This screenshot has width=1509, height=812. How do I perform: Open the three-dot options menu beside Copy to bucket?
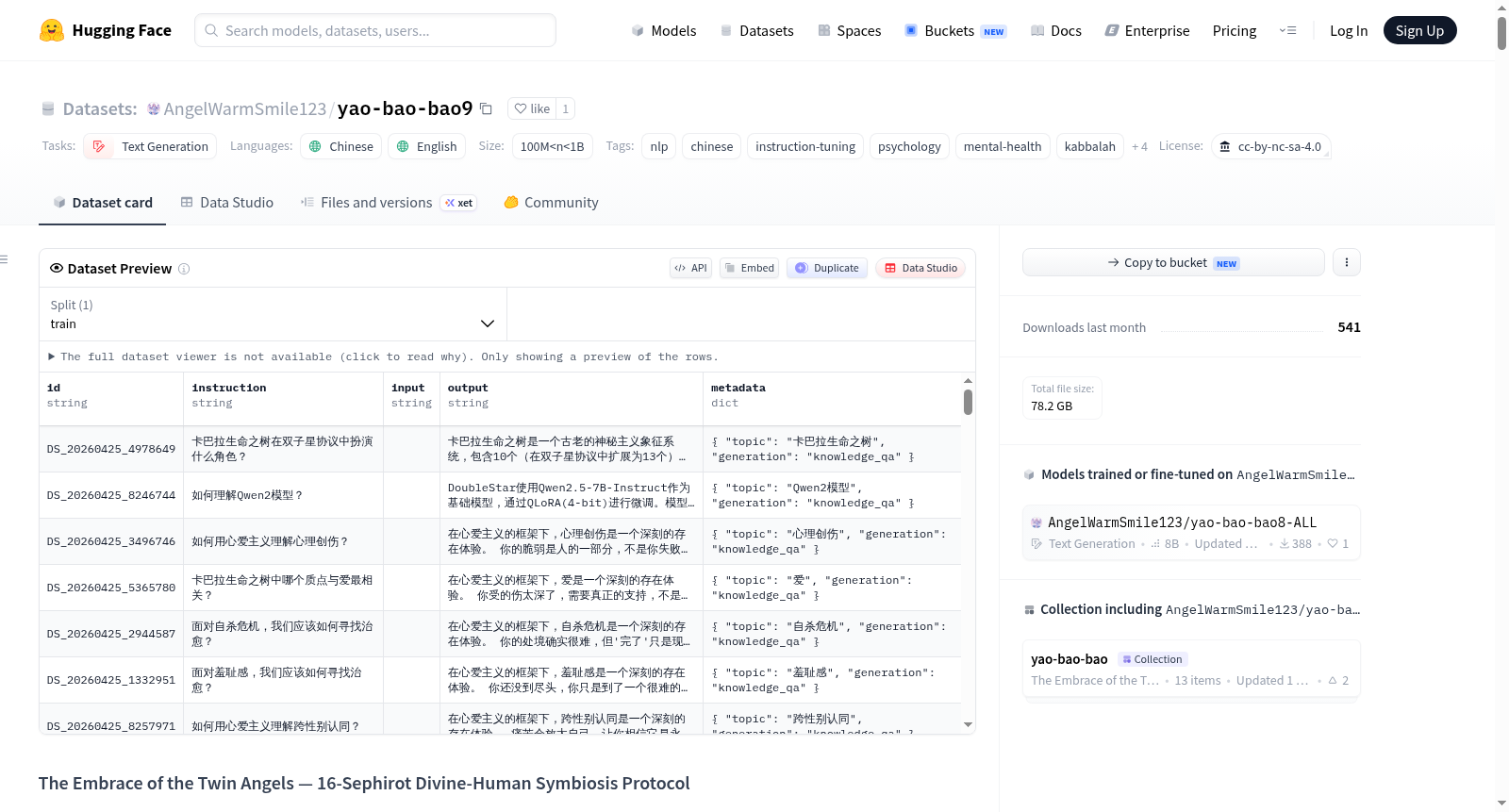click(1347, 262)
